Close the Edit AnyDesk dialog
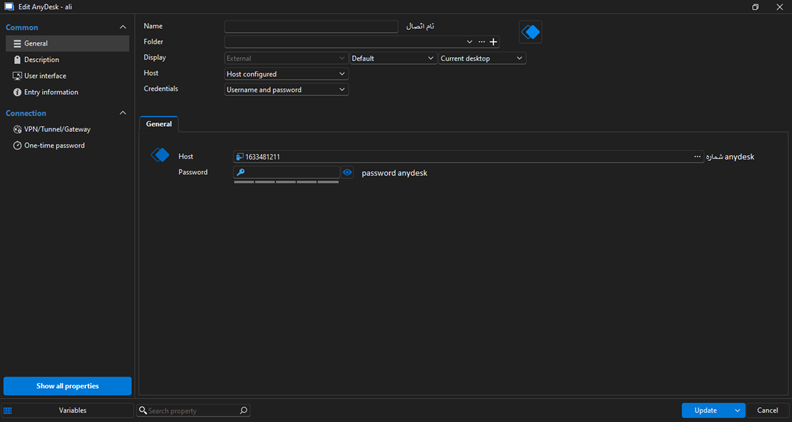This screenshot has height=422, width=792. [x=779, y=7]
